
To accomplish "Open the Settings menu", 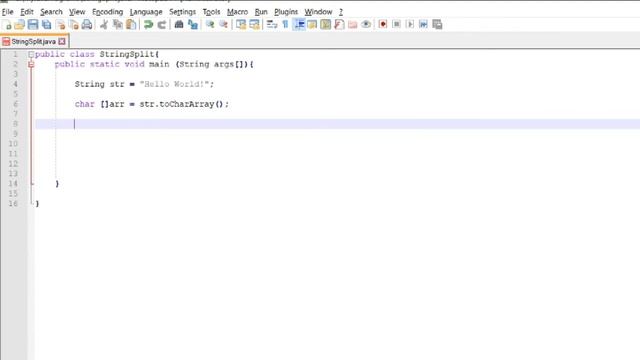I will coord(182,12).
